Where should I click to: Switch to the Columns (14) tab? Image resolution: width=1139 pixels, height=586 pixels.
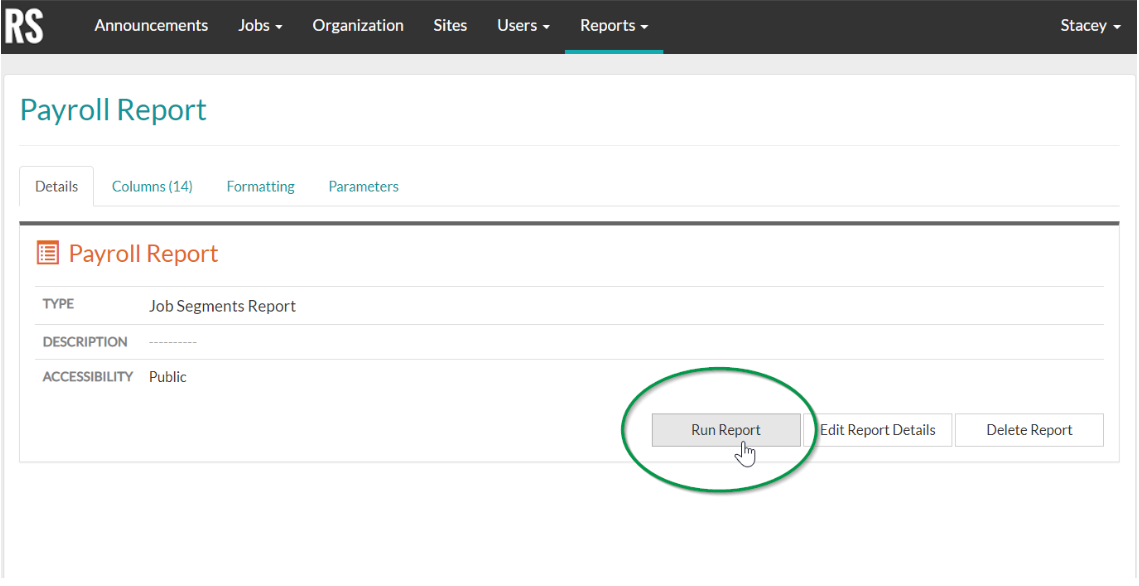pyautogui.click(x=152, y=186)
